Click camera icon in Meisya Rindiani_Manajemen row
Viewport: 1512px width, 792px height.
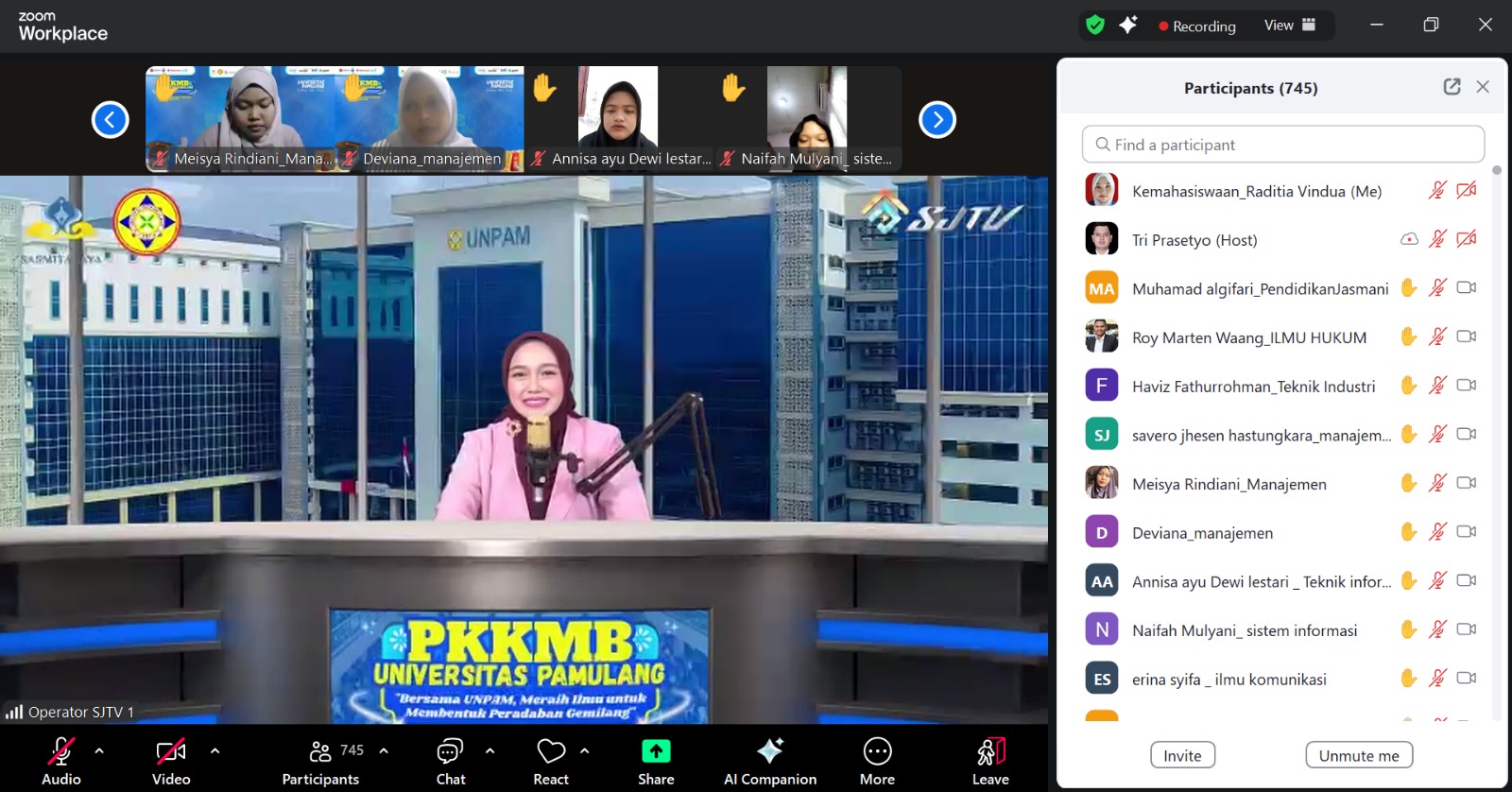(1467, 483)
